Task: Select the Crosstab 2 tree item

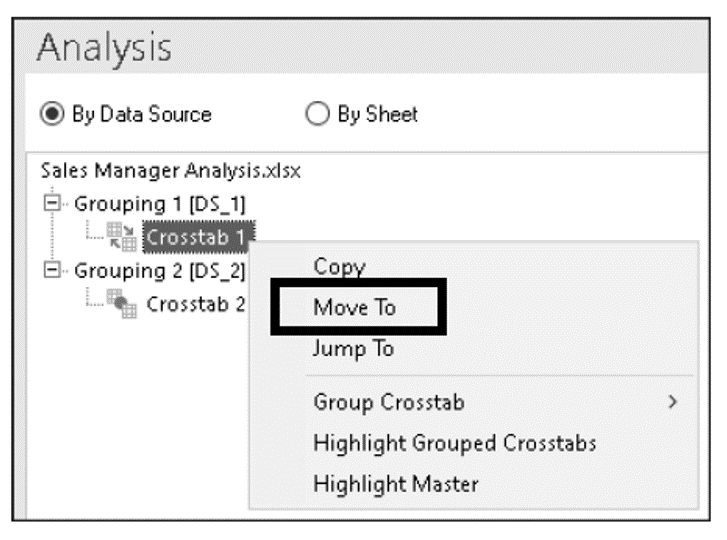Action: (196, 305)
